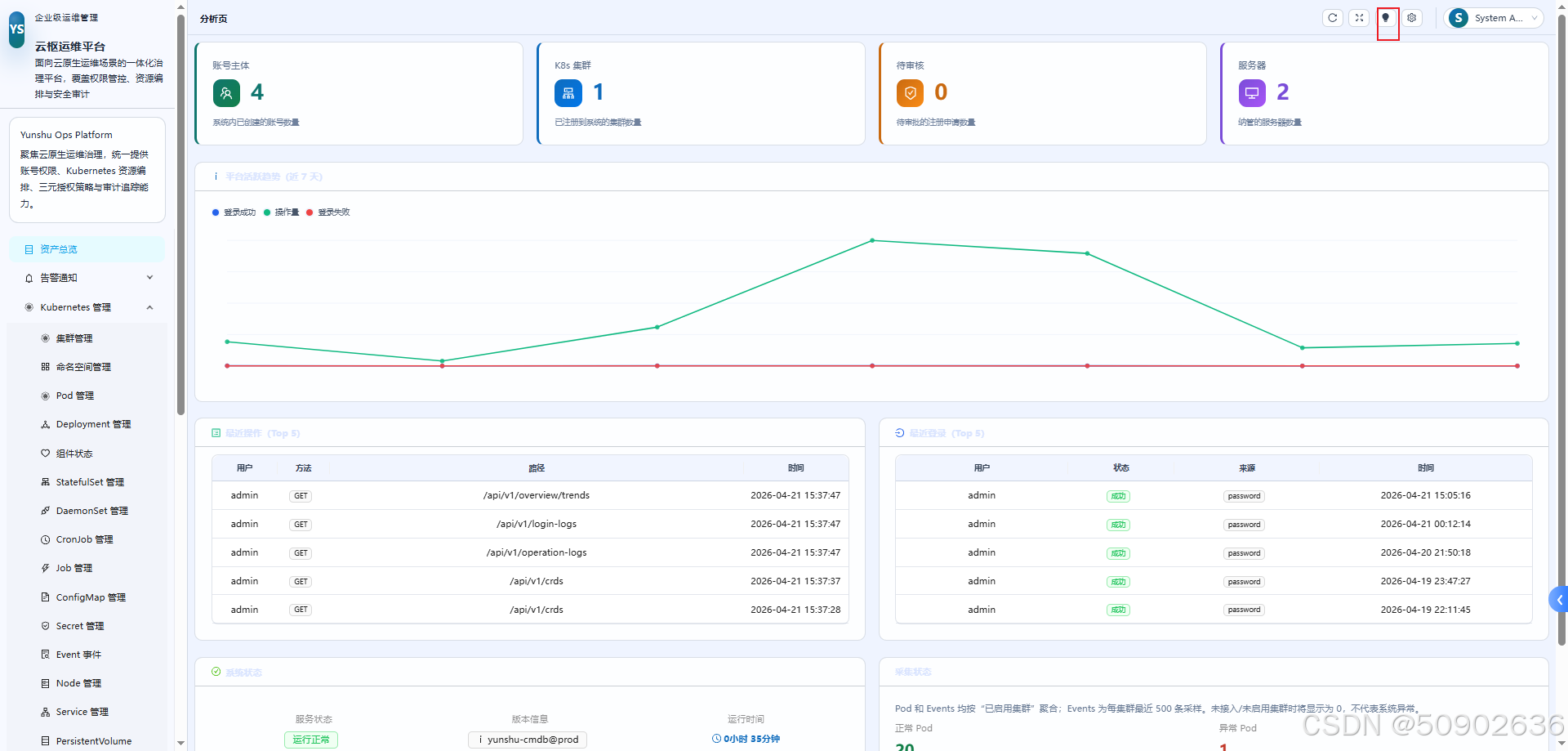Click the yunshu-cmdb@prod version tag
This screenshot has width=1568, height=751.
528,740
